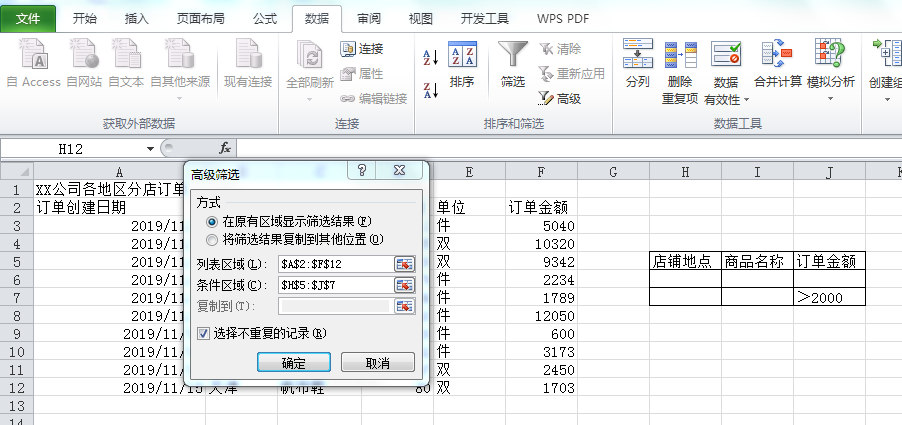Screen dimensions: 902x425
Task: Click the 清除 filter item
Action: click(560, 49)
